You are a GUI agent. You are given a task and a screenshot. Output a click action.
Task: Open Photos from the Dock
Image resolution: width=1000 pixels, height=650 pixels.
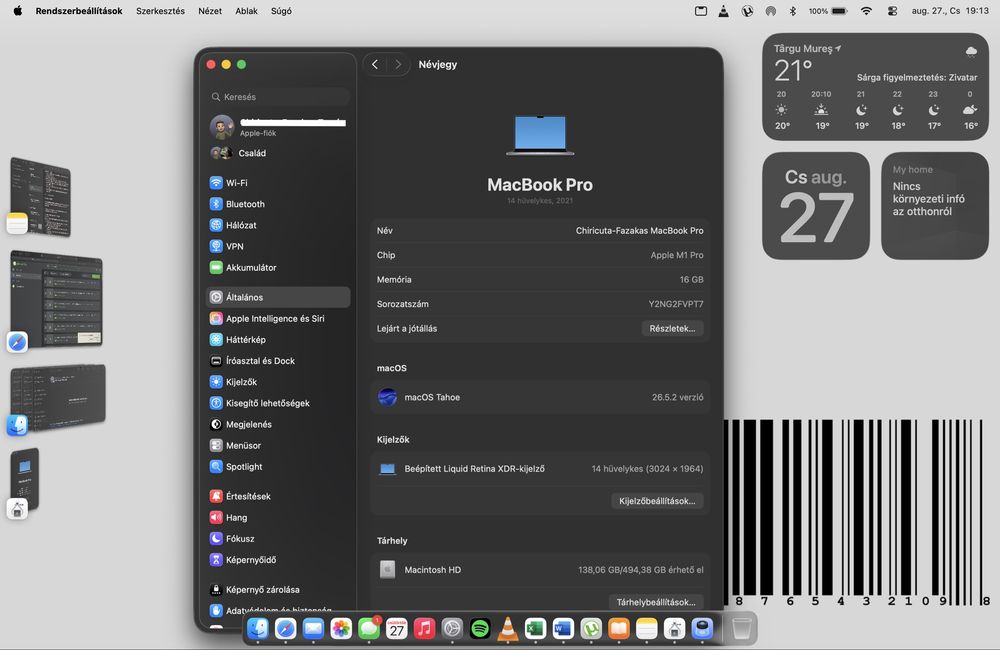pyautogui.click(x=341, y=630)
